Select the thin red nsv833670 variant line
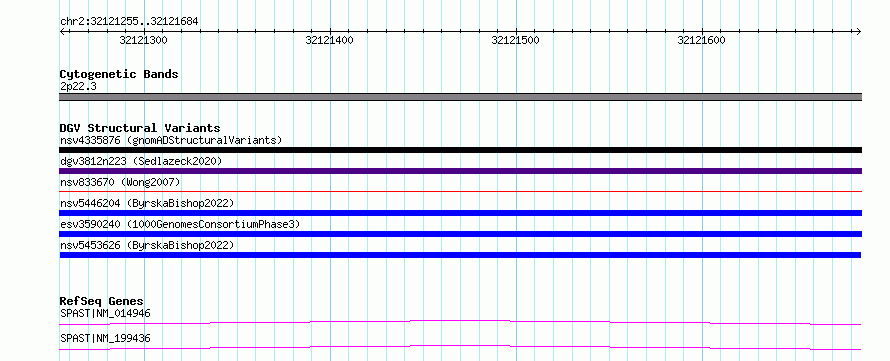 coord(461,192)
